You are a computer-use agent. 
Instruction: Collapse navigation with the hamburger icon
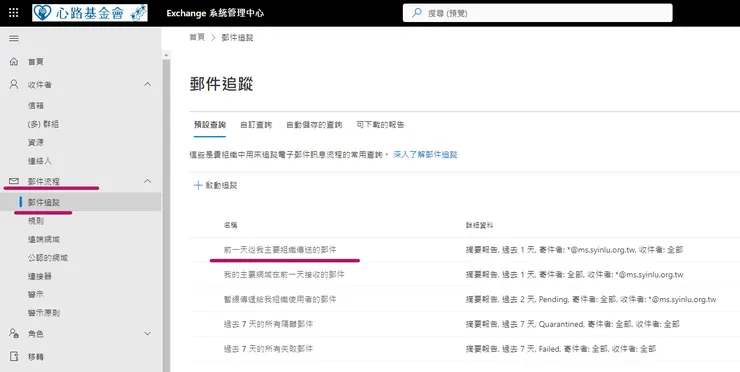pyautogui.click(x=14, y=38)
